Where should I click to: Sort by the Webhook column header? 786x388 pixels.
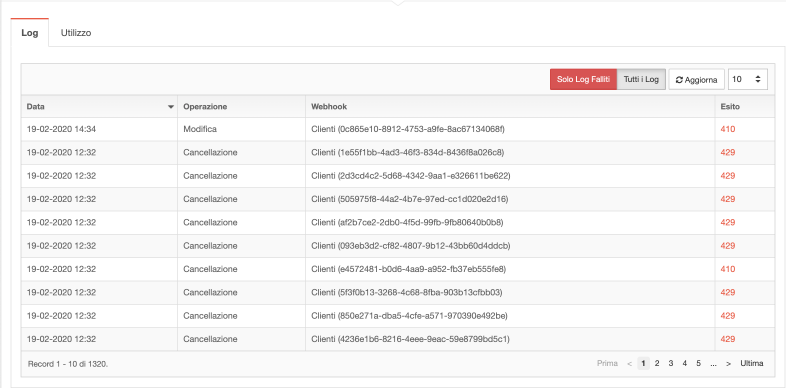click(x=329, y=107)
